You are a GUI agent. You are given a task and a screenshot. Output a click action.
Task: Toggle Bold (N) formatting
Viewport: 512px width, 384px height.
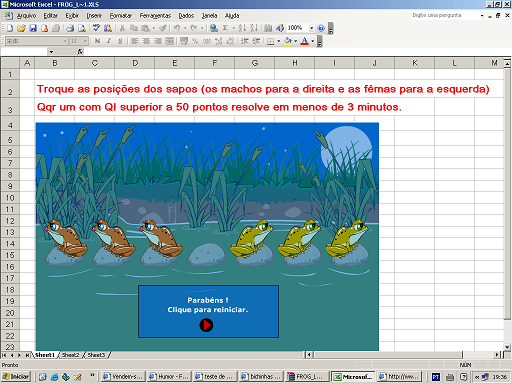pos(97,41)
